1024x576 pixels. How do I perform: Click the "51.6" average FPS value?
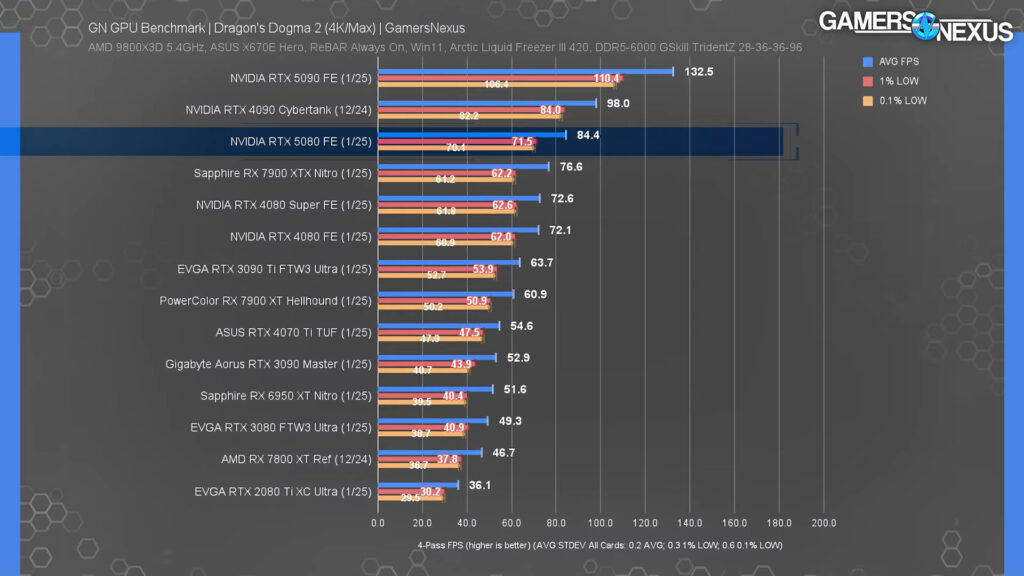(x=515, y=389)
